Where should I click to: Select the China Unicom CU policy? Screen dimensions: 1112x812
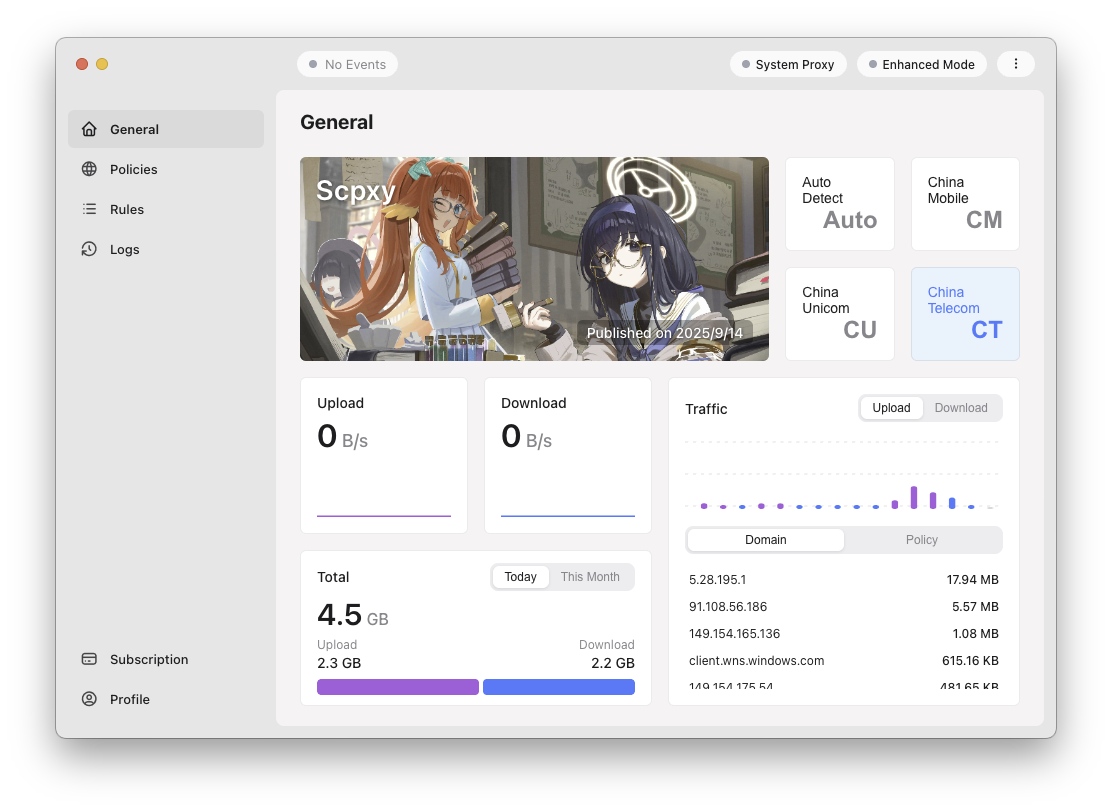tap(839, 313)
